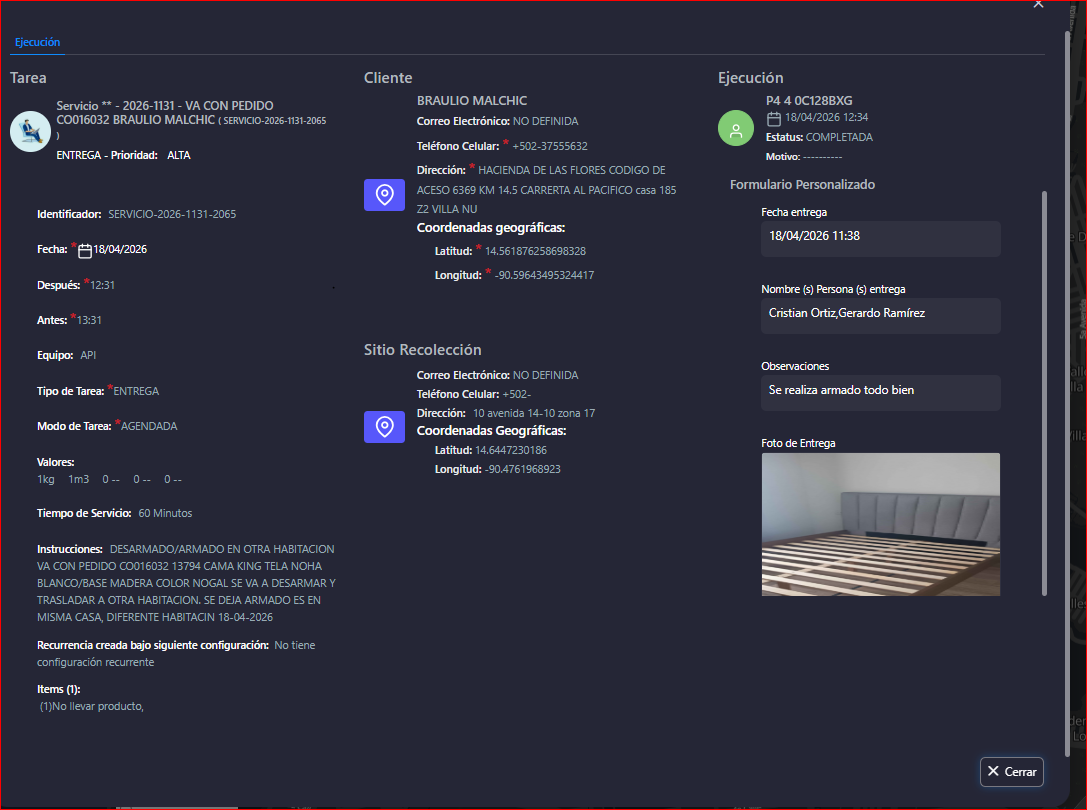Switch to the Ejecución tab
Screen dimensions: 1087x810
(x=37, y=42)
